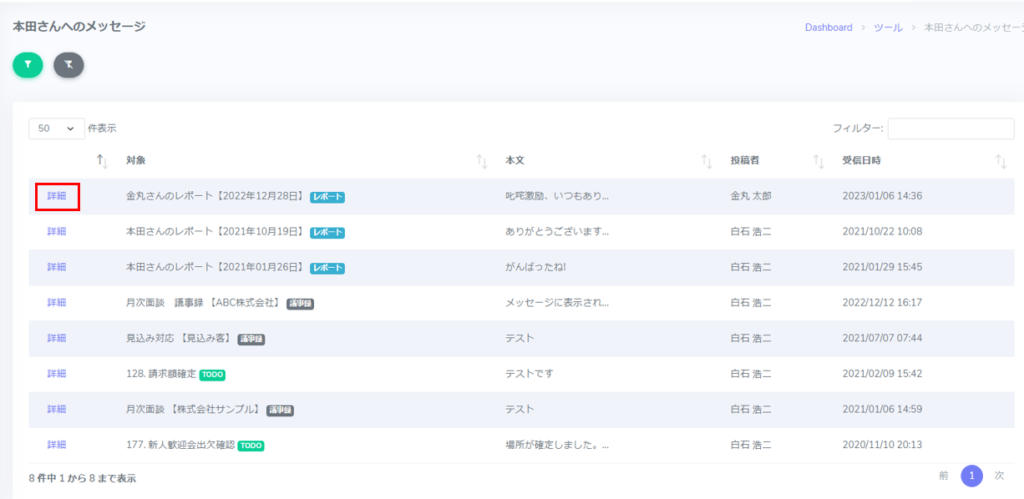Sort by the 受信日時 column sort arrows
The image size is (1024, 499).
click(1001, 161)
